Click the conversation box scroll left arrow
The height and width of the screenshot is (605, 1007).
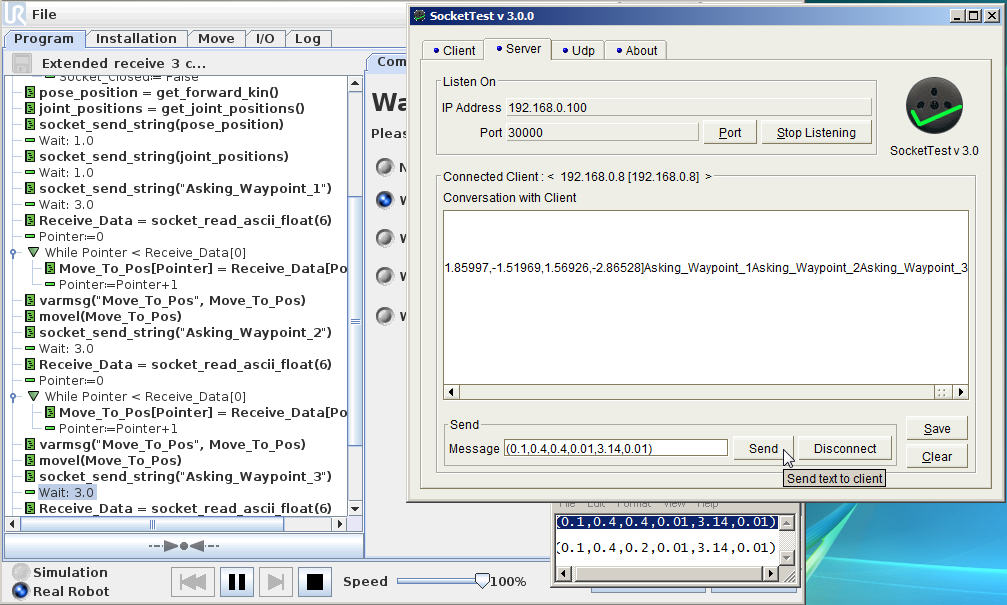tap(451, 392)
